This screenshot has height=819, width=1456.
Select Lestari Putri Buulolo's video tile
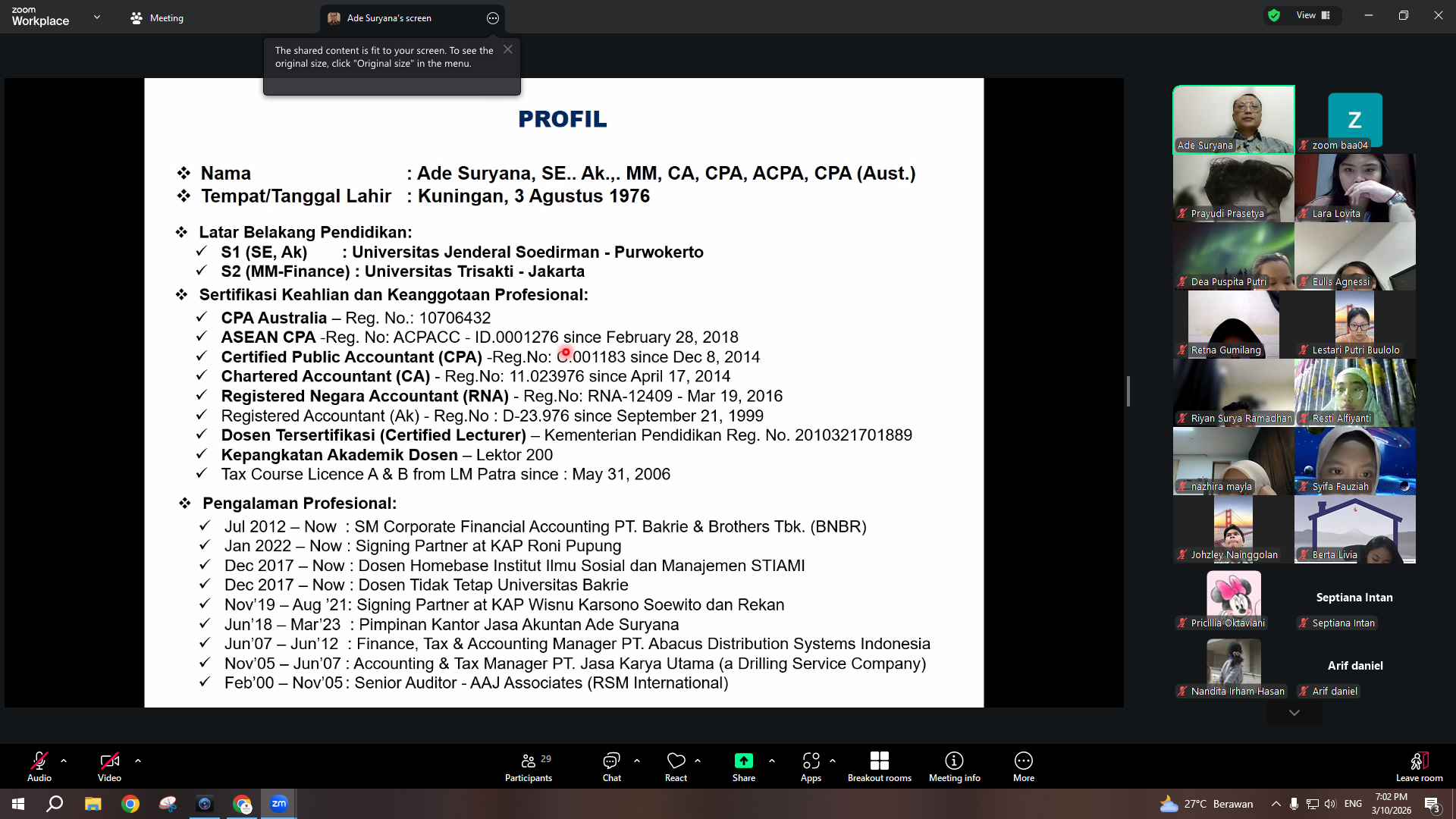pyautogui.click(x=1355, y=325)
